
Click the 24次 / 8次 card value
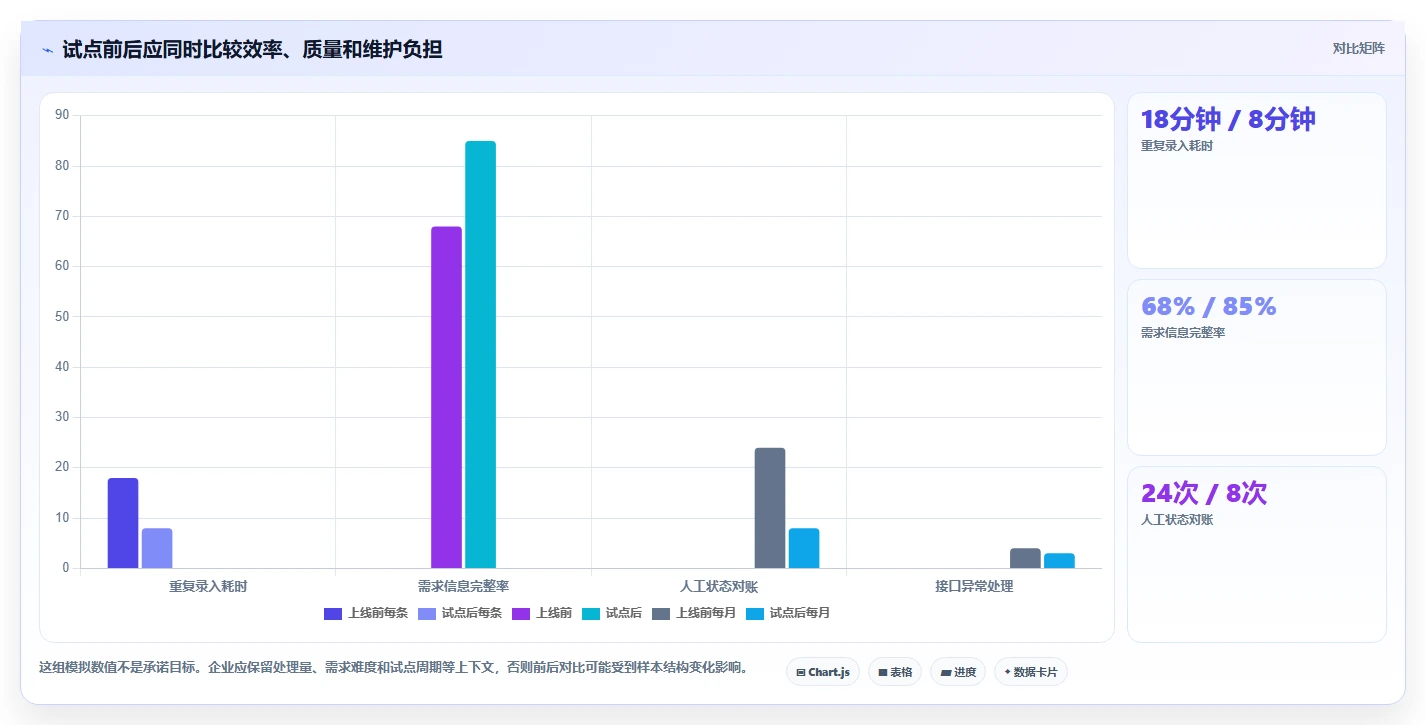(x=1204, y=494)
